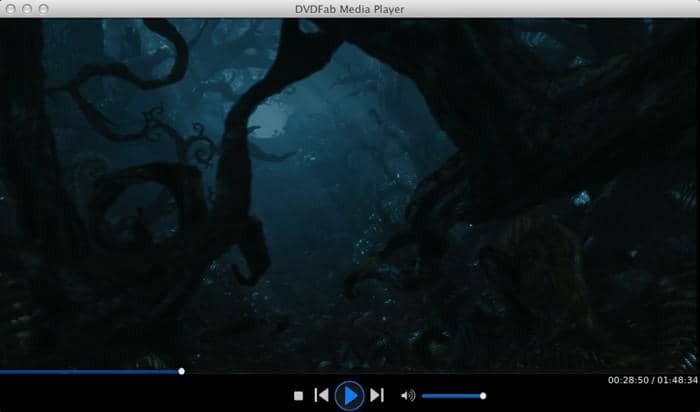Click the volume slider handle
The image size is (700, 412).
[483, 396]
